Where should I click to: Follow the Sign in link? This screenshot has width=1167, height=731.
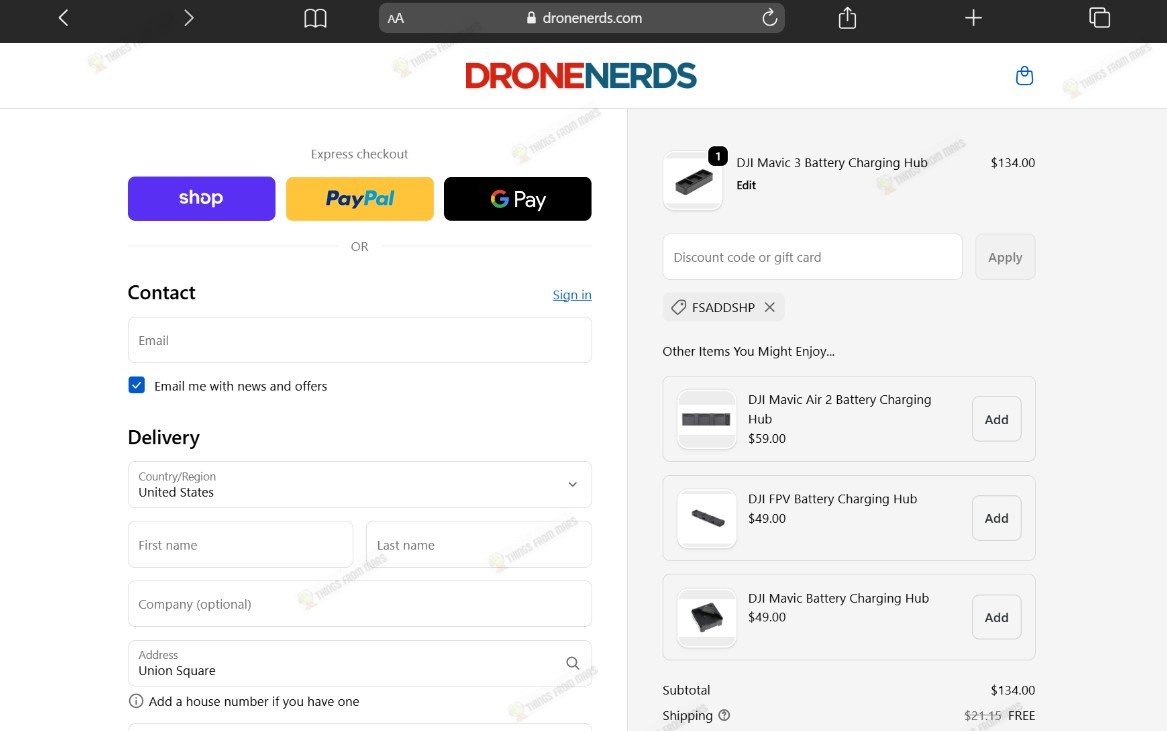coord(572,295)
